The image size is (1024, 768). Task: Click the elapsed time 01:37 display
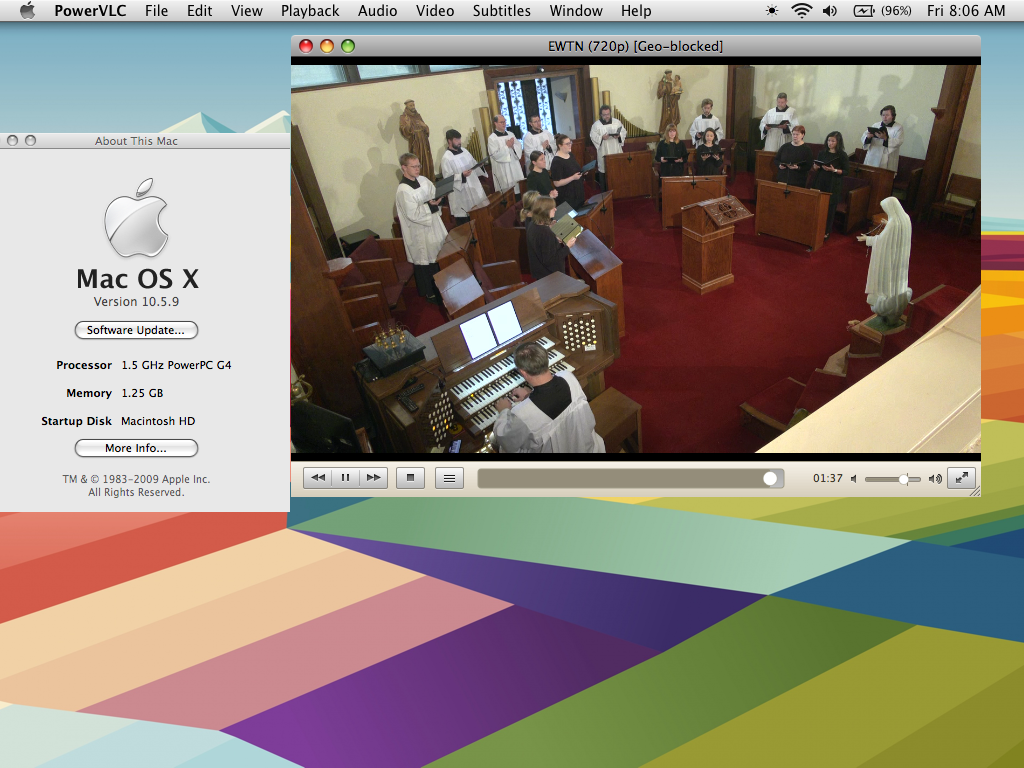[x=827, y=478]
